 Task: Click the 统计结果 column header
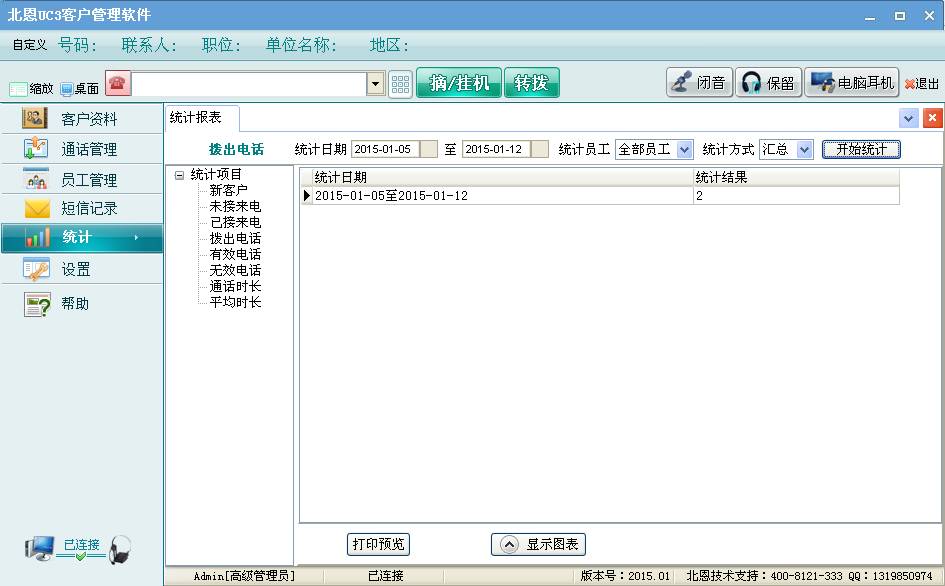pyautogui.click(x=796, y=177)
